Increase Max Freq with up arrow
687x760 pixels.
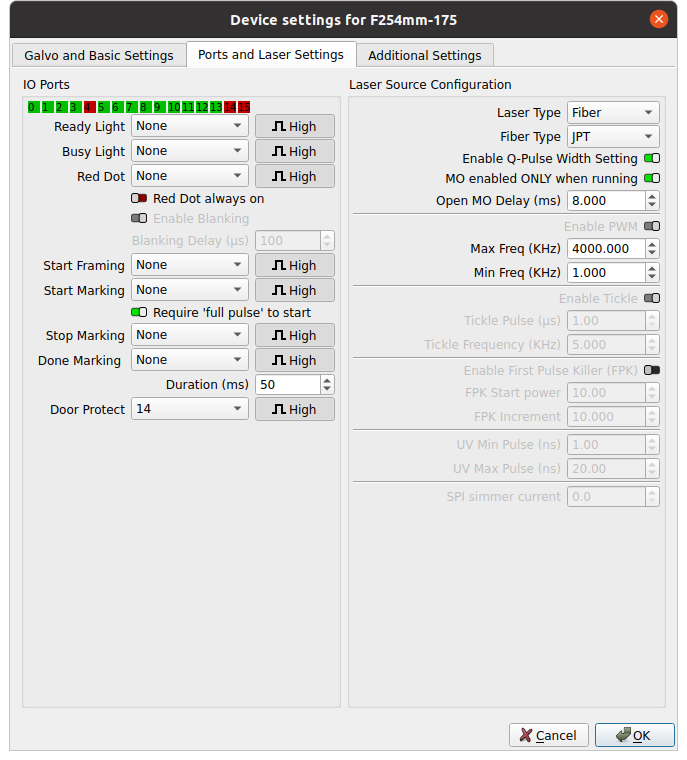point(652,244)
